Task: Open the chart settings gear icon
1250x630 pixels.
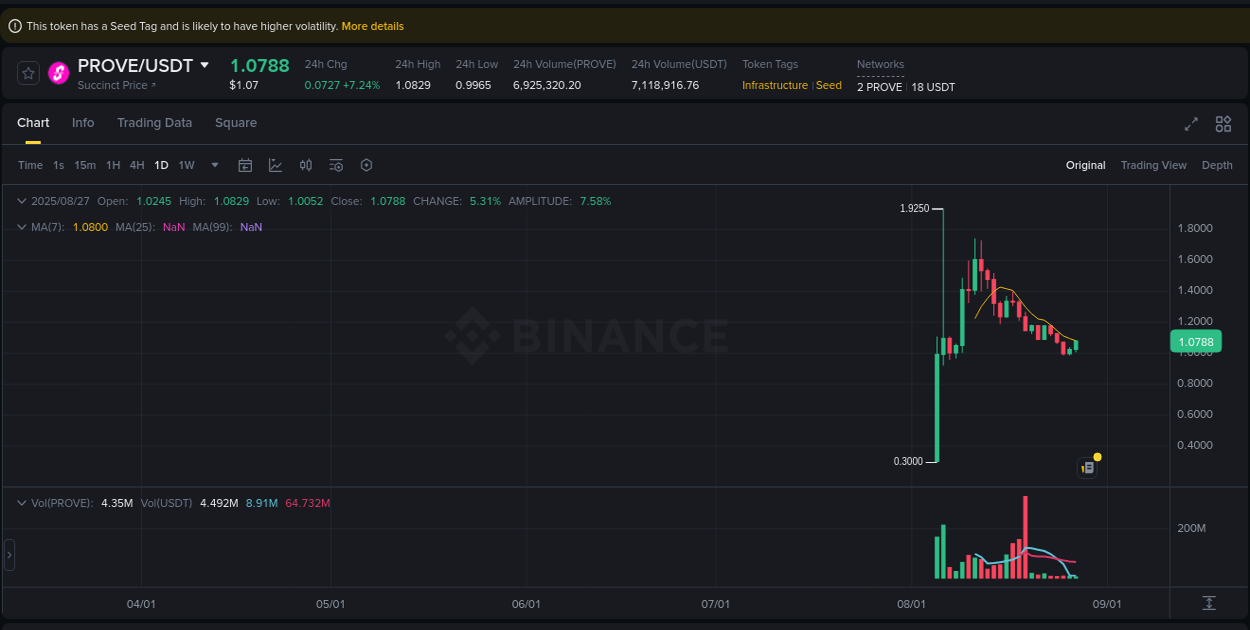Action: point(366,165)
